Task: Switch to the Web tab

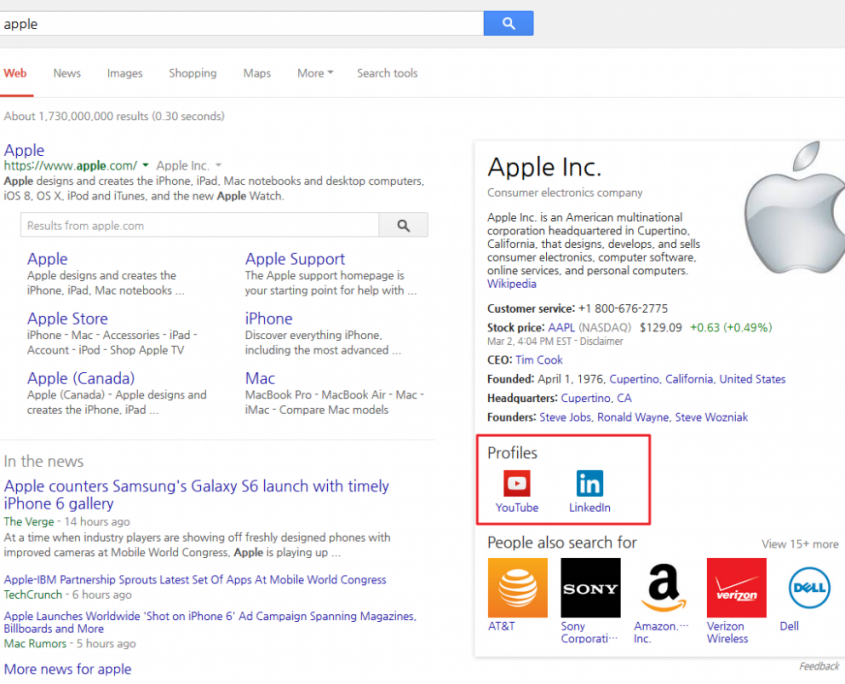Action: [15, 73]
